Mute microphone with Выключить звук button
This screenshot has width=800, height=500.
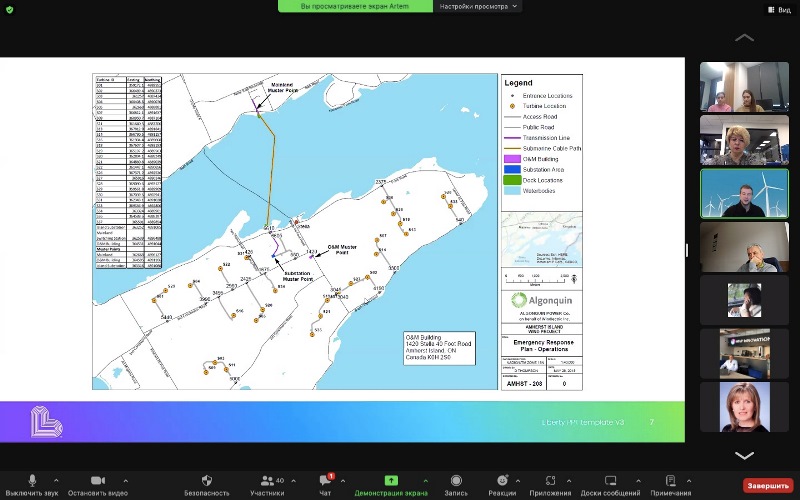pos(32,481)
